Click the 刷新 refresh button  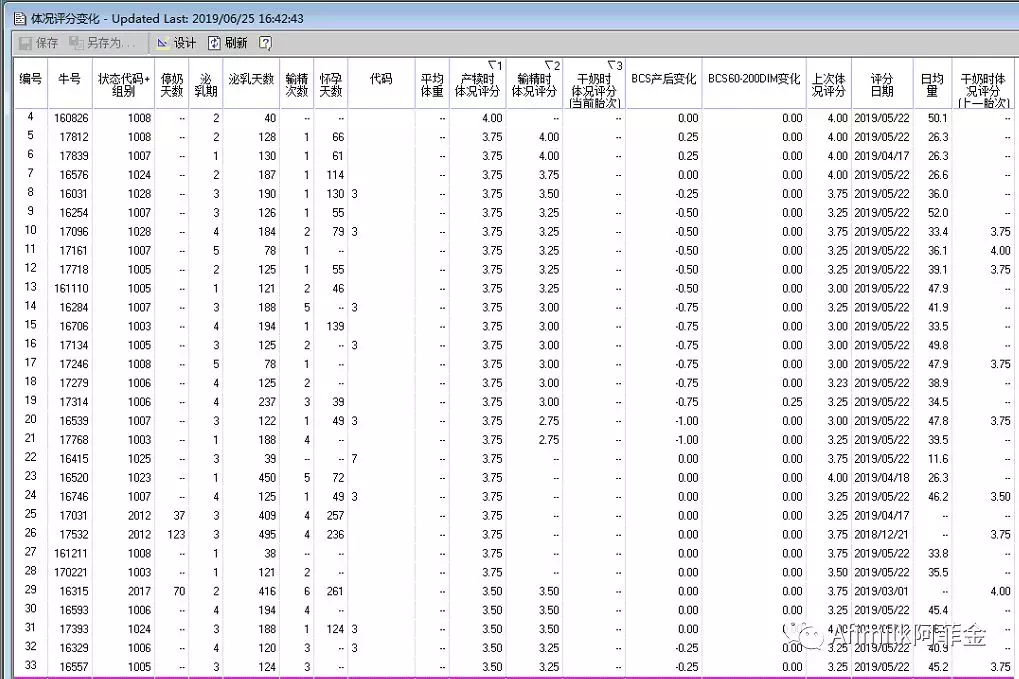point(227,43)
